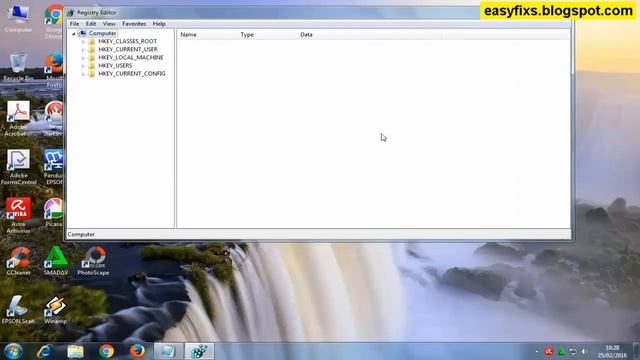The width and height of the screenshot is (640, 360).
Task: Open the View menu
Action: 109,24
